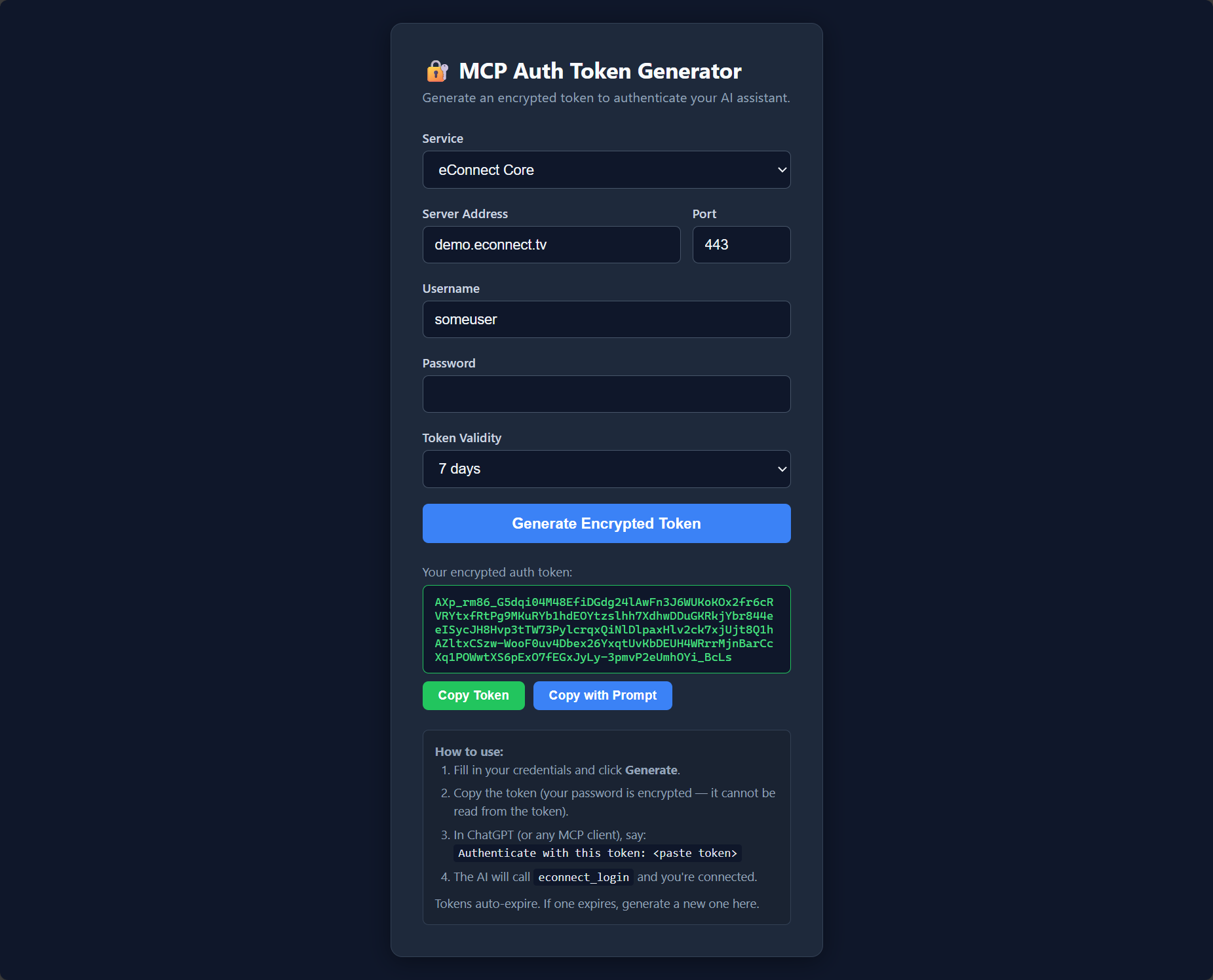Click the Server Address input field
The image size is (1213, 980).
551,244
